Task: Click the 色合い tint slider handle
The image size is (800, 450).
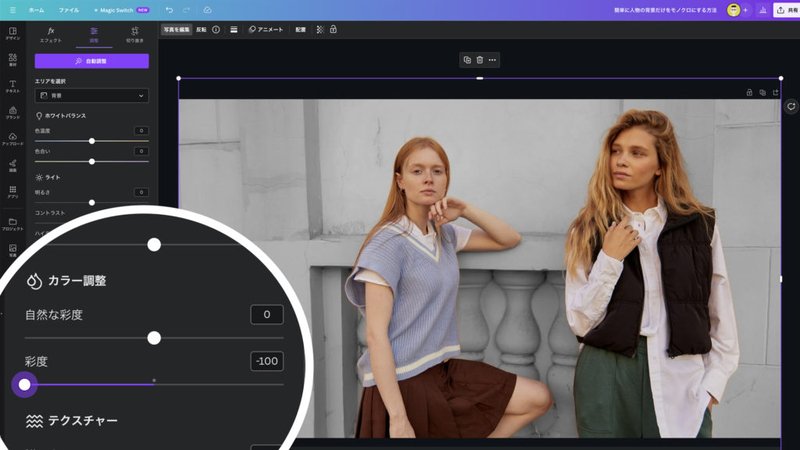Action: [x=92, y=161]
